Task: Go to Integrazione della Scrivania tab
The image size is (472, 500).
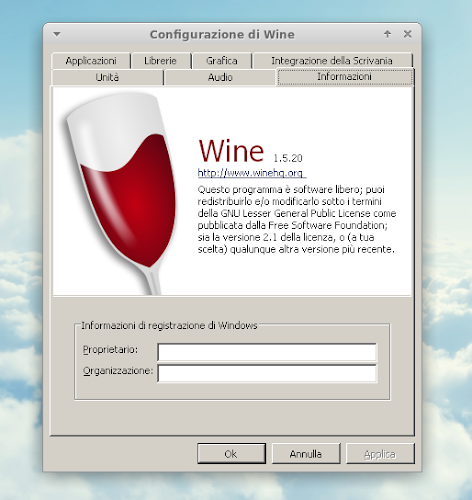Action: (332, 61)
